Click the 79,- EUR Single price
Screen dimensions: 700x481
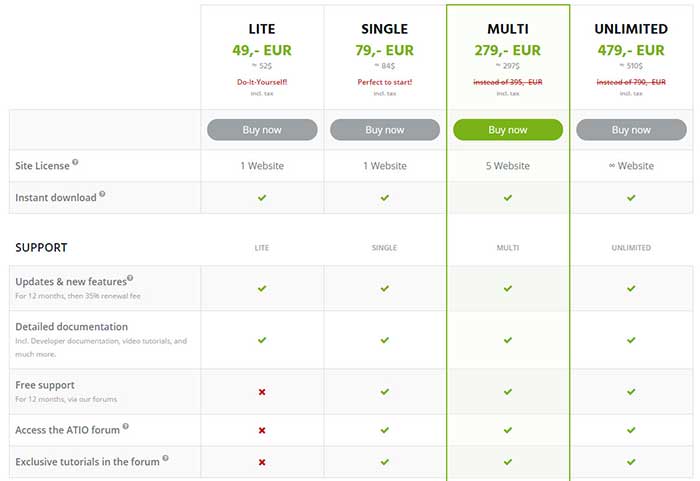click(385, 50)
